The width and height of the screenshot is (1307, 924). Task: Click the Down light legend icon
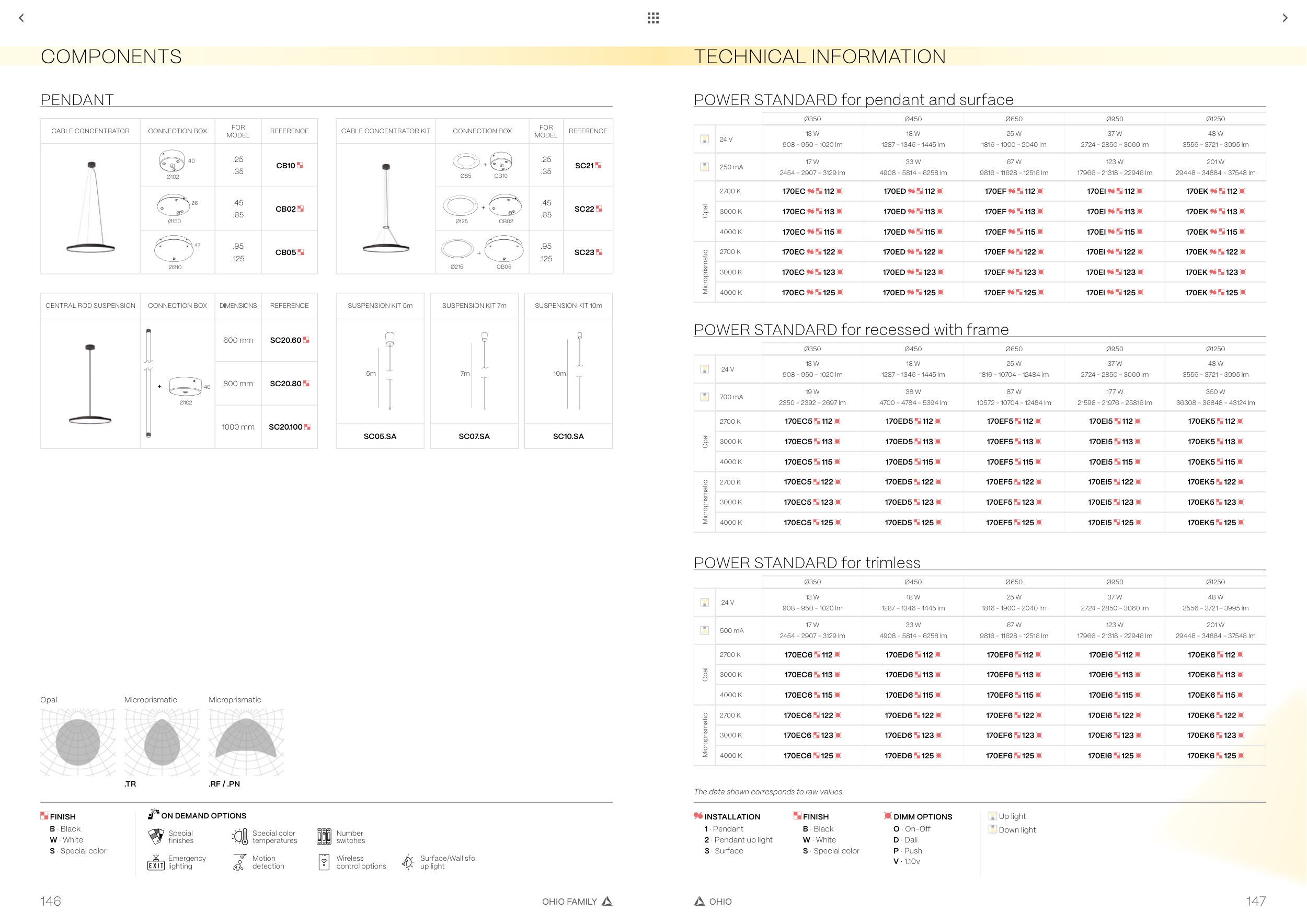[x=992, y=829]
